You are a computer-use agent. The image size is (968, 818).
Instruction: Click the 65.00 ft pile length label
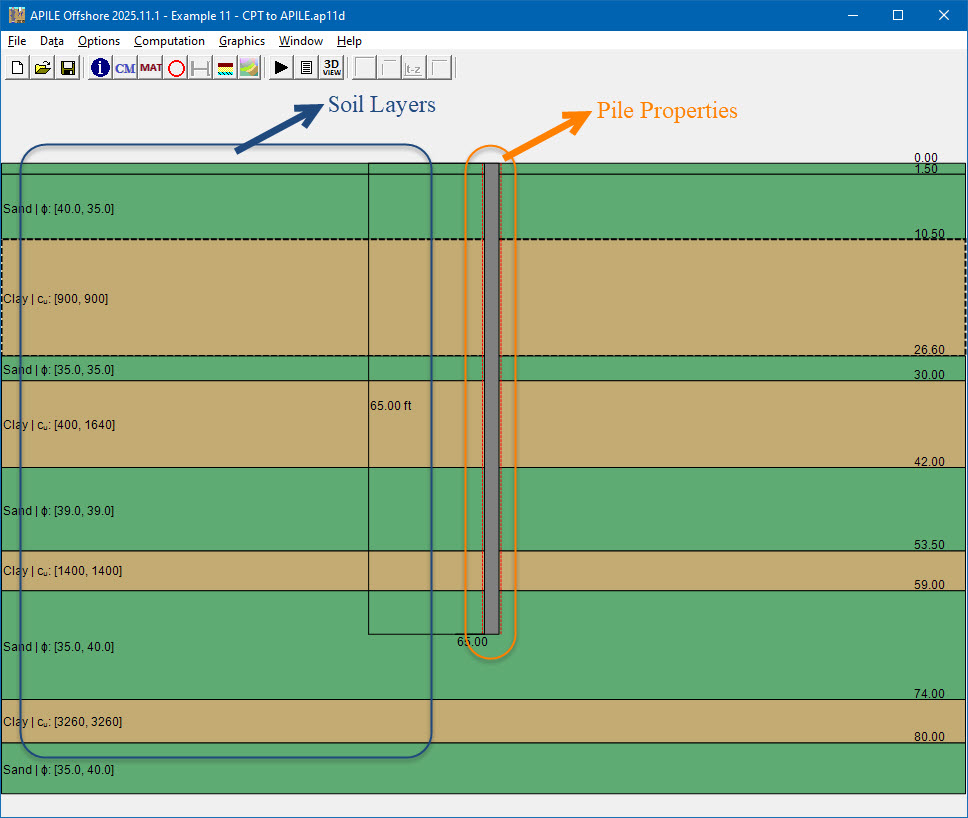point(393,406)
